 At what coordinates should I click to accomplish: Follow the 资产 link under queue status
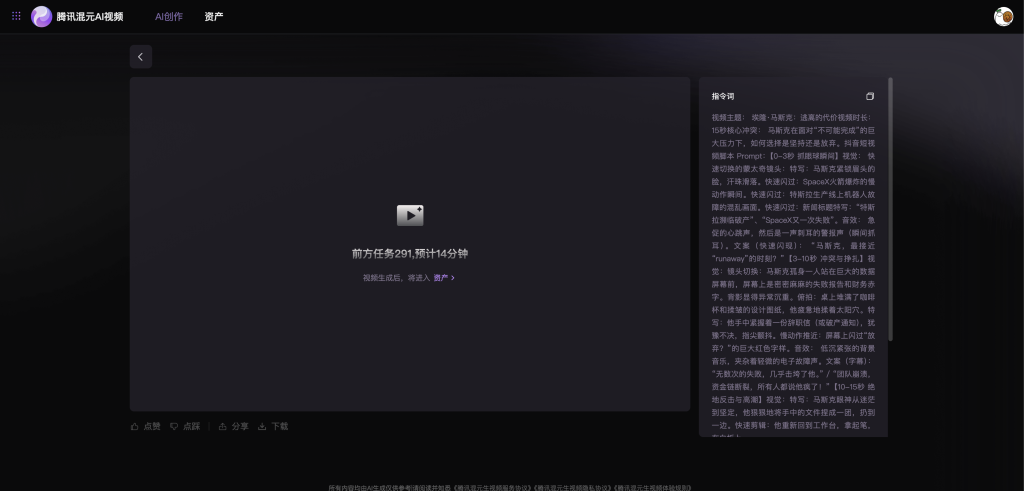(443, 278)
